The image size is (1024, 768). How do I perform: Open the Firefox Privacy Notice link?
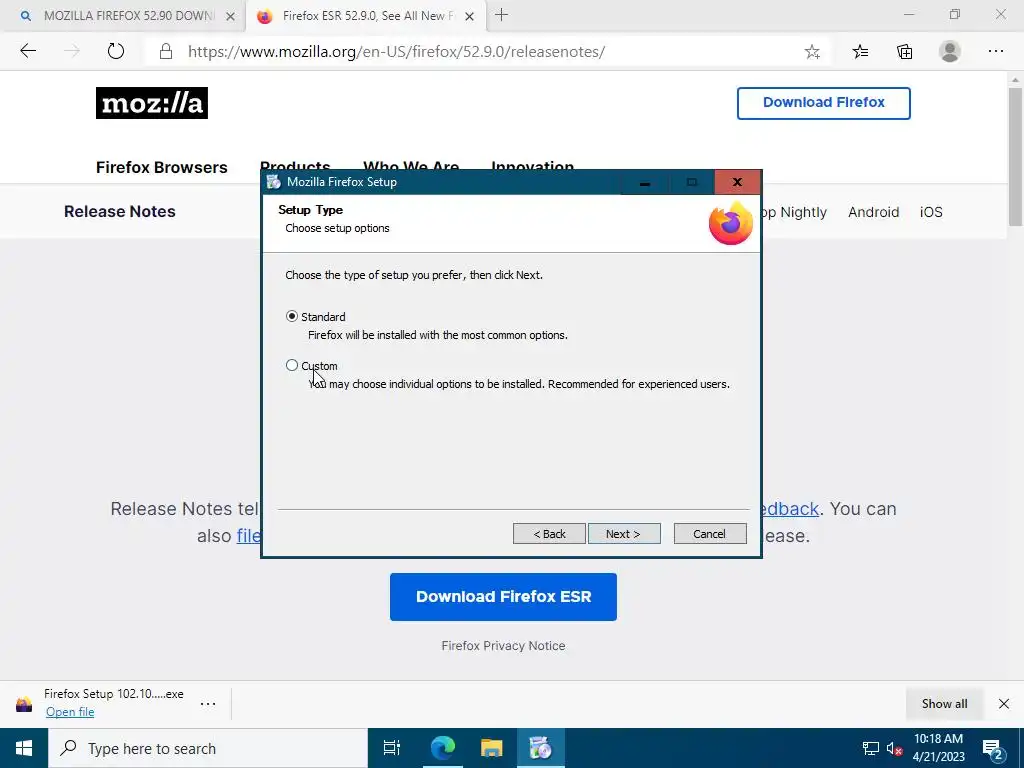503,646
